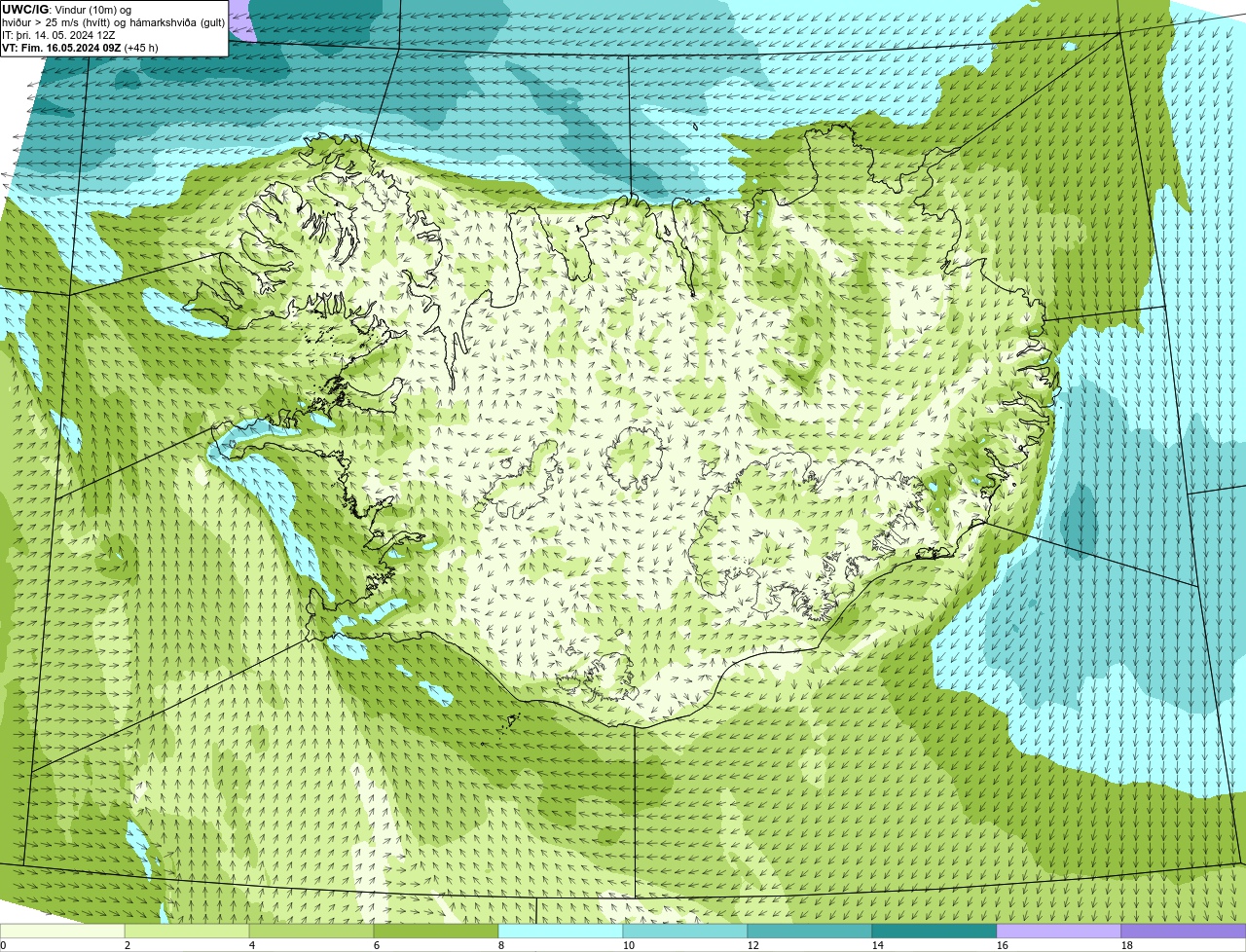The height and width of the screenshot is (952, 1246).
Task: Click the pale yellow 0–2 m/s legend swatch
Action: point(62,931)
